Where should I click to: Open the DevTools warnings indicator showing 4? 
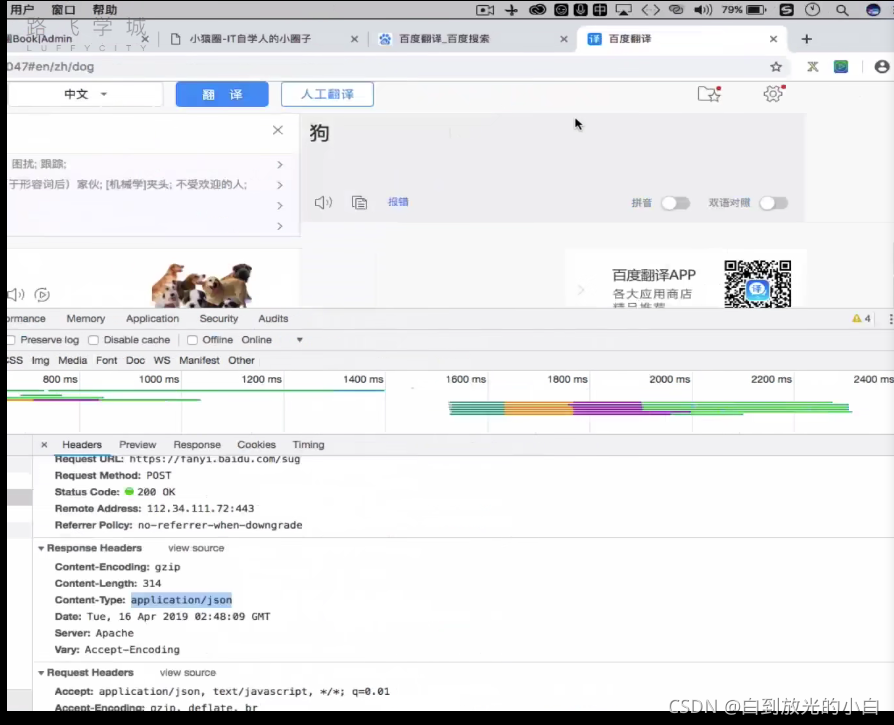[861, 319]
